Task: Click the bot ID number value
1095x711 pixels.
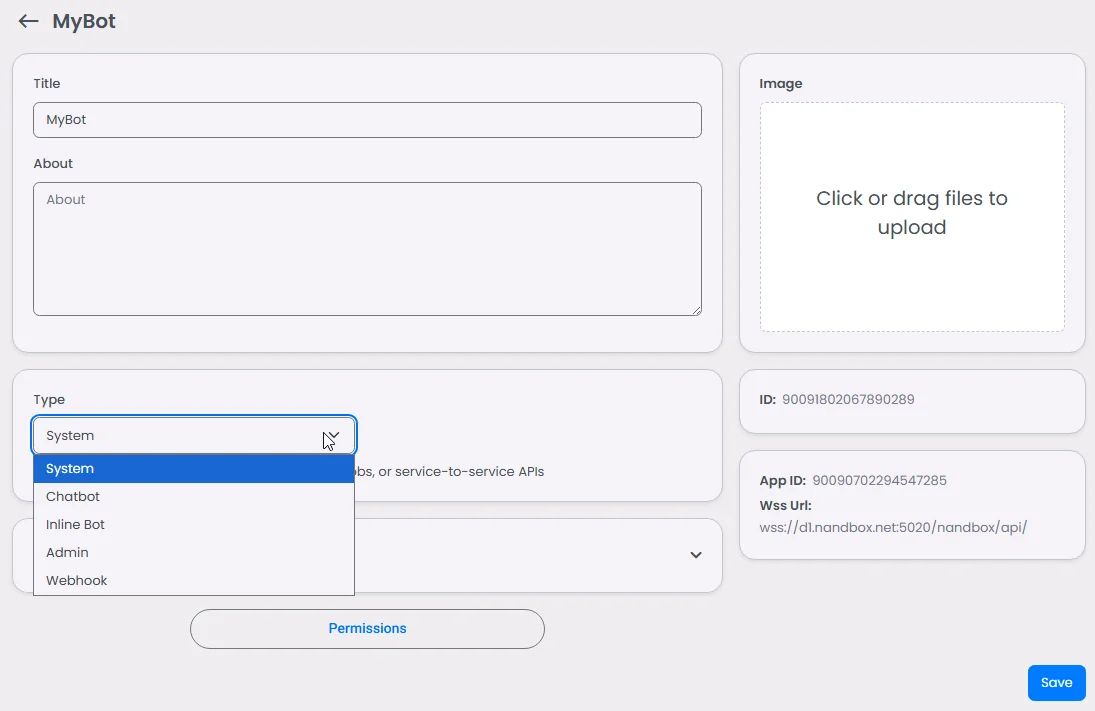Action: tap(848, 400)
